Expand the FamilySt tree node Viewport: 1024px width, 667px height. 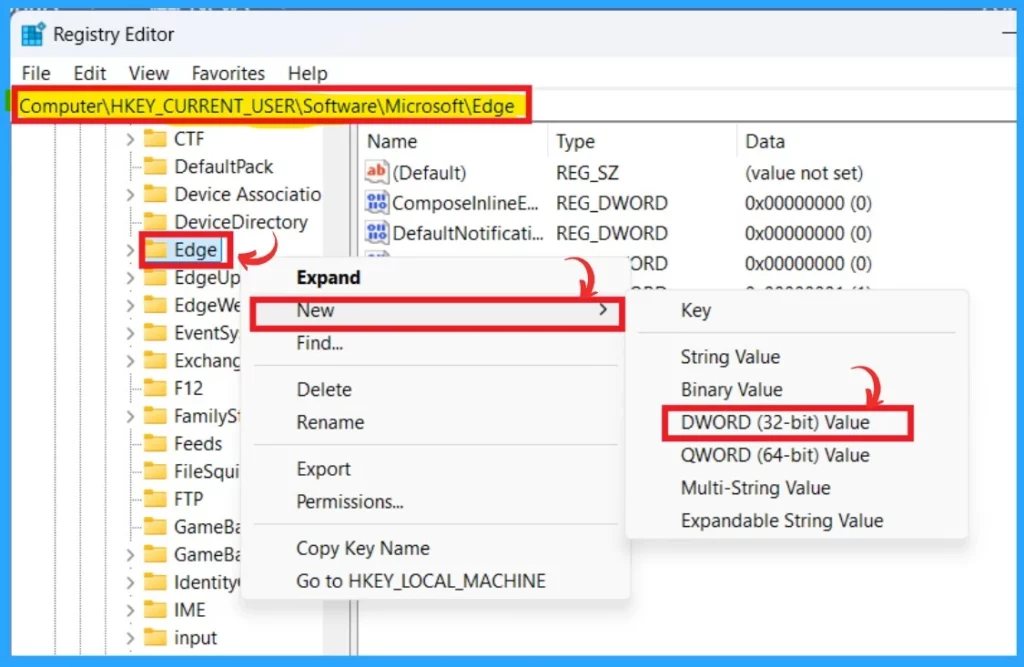pos(130,416)
